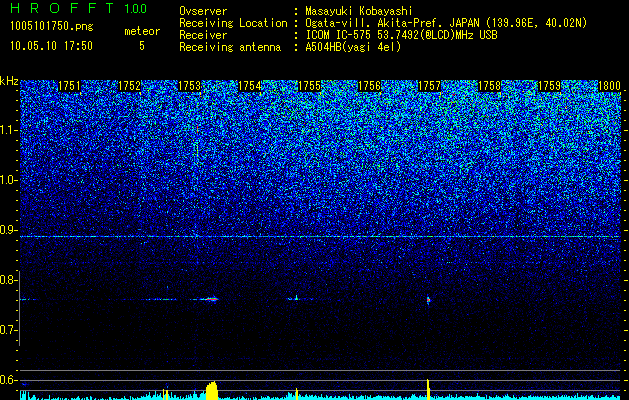
Task: Click the 0.7 kHz axis label
Action: point(7,330)
